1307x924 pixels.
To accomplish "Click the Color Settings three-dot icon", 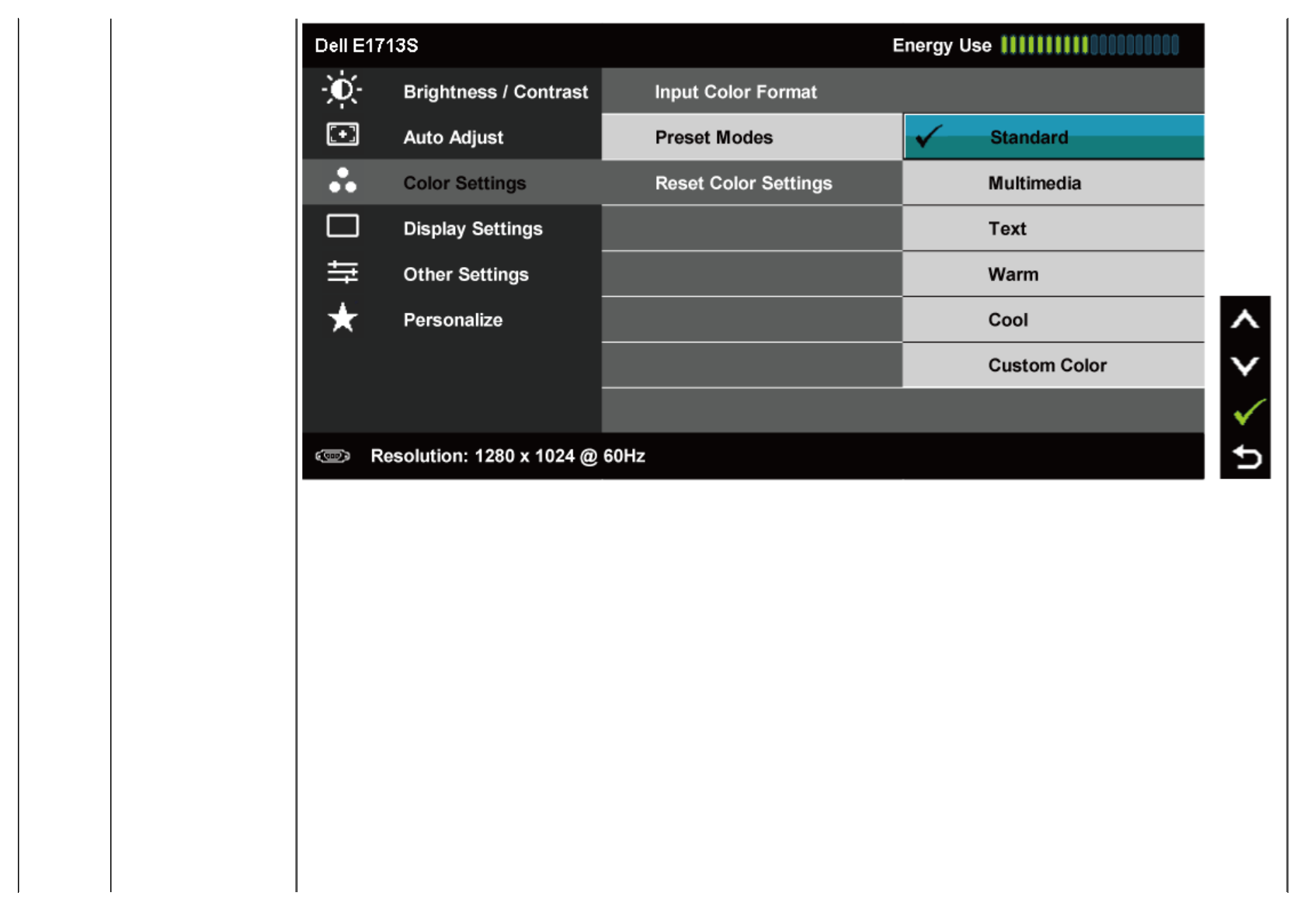I will [342, 180].
